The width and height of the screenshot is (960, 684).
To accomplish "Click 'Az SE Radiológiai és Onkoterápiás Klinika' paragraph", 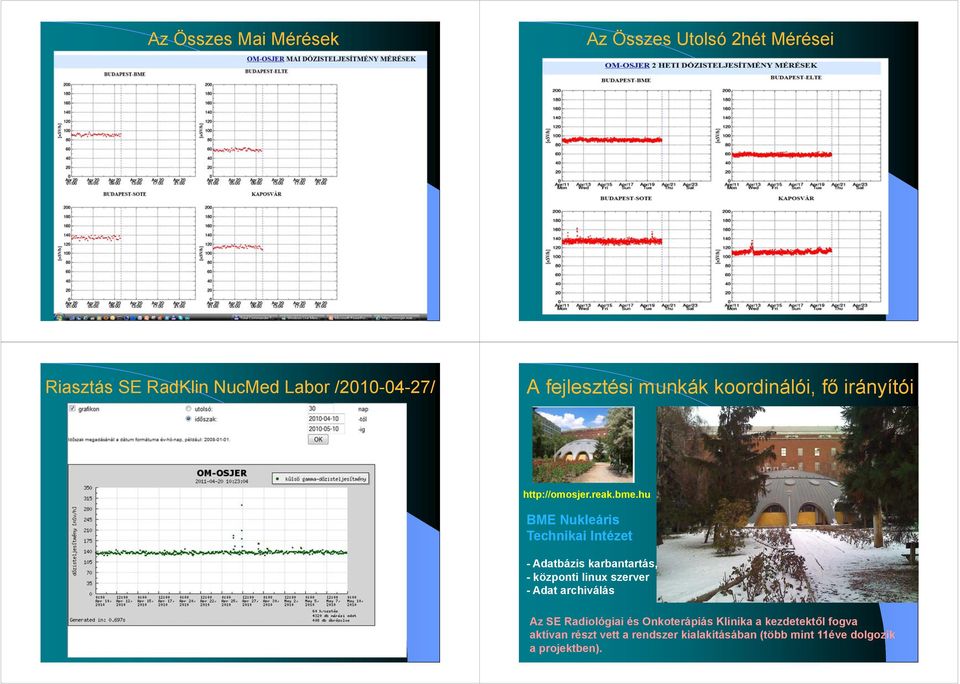I will 712,634.
